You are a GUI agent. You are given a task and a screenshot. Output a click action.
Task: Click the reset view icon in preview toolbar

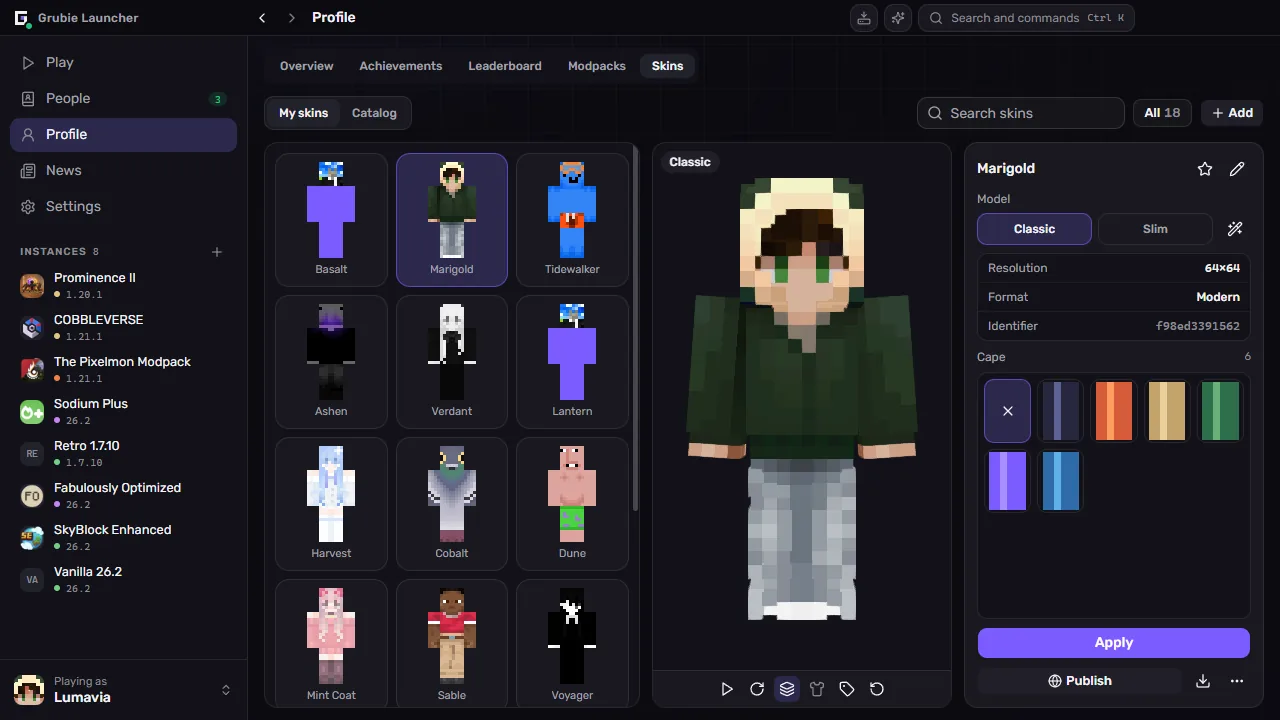pyautogui.click(x=877, y=689)
